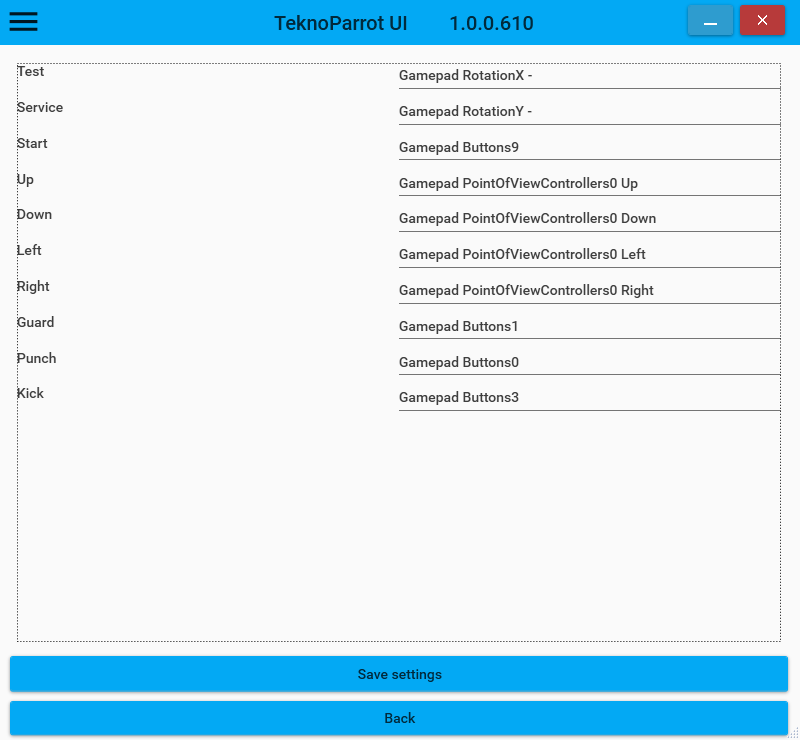Click the Test label
800x740 pixels.
click(31, 71)
